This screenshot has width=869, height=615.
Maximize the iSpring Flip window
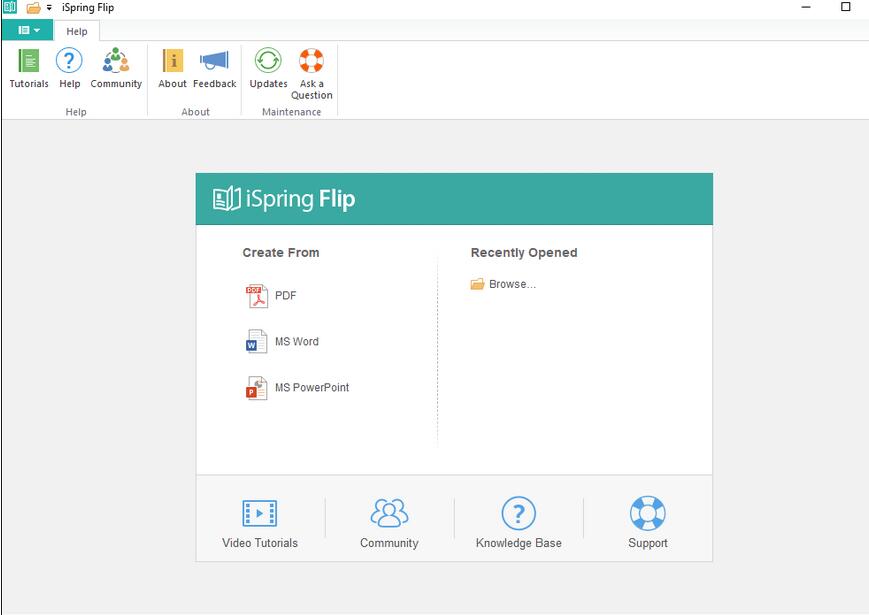click(x=846, y=7)
